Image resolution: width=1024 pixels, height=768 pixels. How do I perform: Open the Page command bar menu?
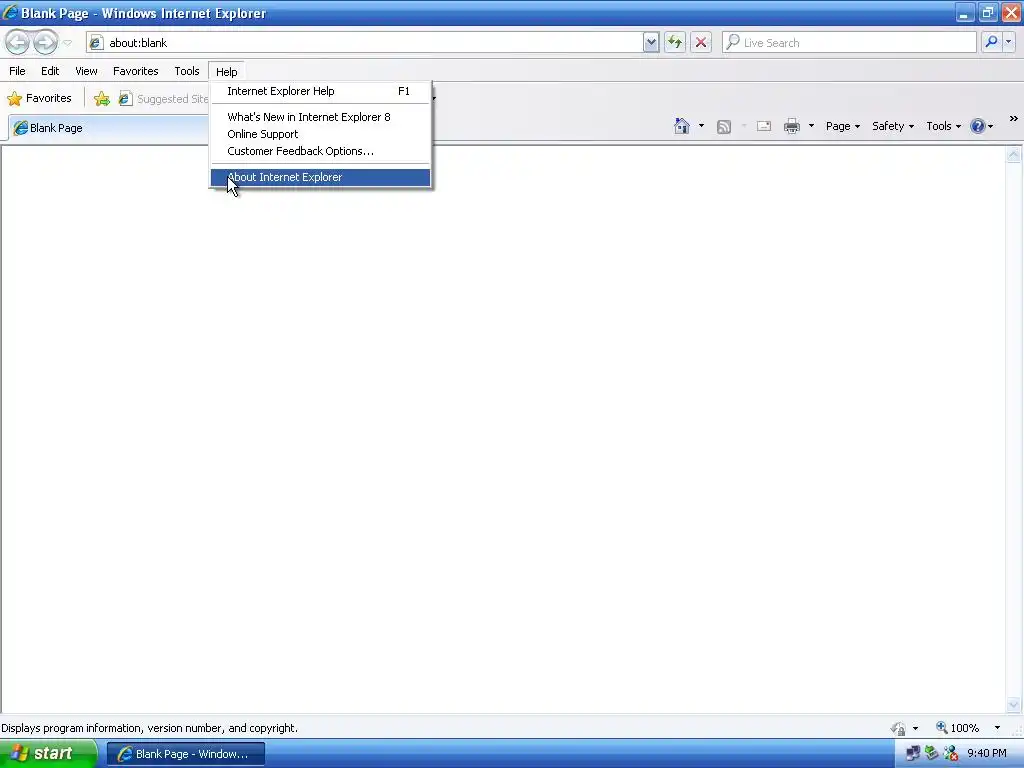click(x=842, y=126)
